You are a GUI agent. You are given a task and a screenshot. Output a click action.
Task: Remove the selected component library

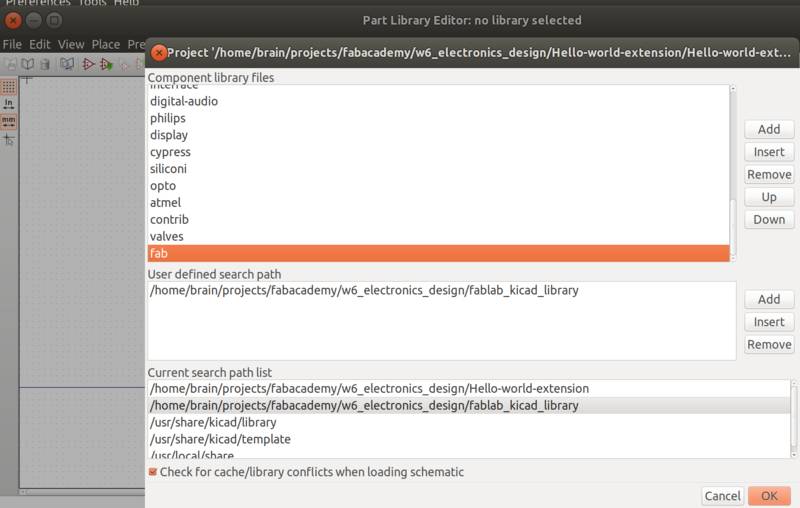pos(769,174)
